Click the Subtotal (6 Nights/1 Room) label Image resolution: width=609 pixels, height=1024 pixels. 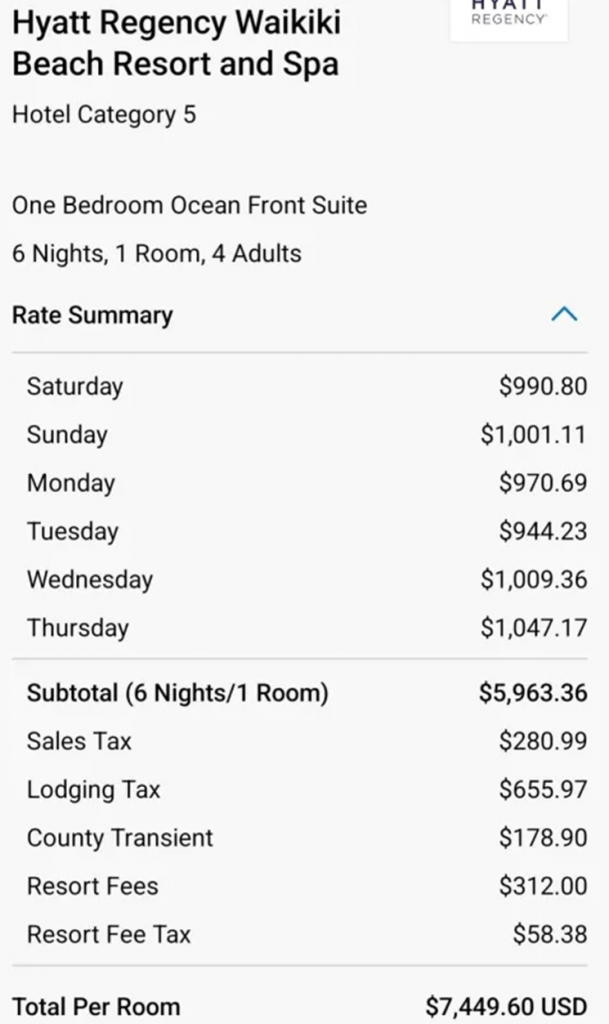point(177,692)
